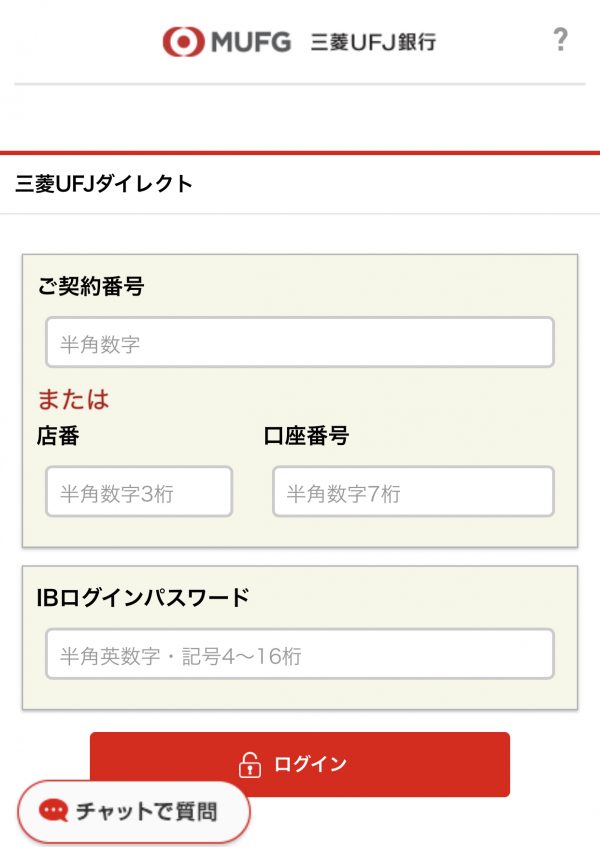Open help via the question mark icon

click(x=561, y=39)
